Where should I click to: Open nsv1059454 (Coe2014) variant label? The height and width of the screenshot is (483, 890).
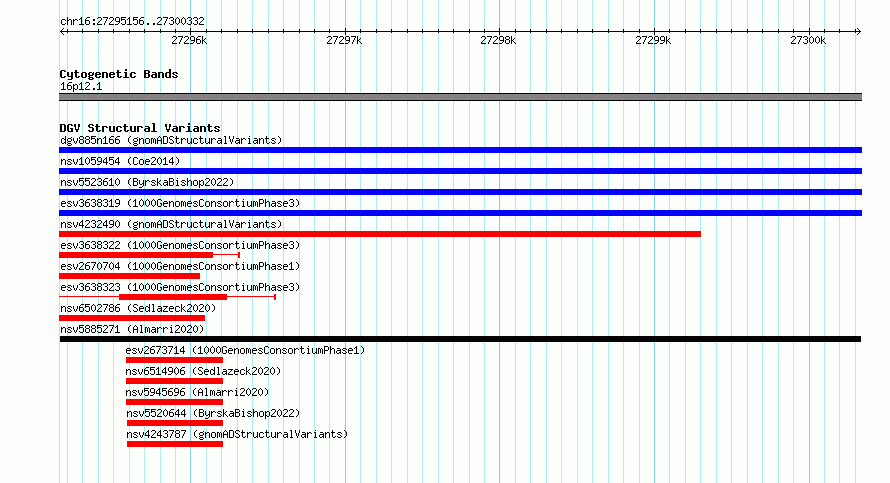point(120,161)
